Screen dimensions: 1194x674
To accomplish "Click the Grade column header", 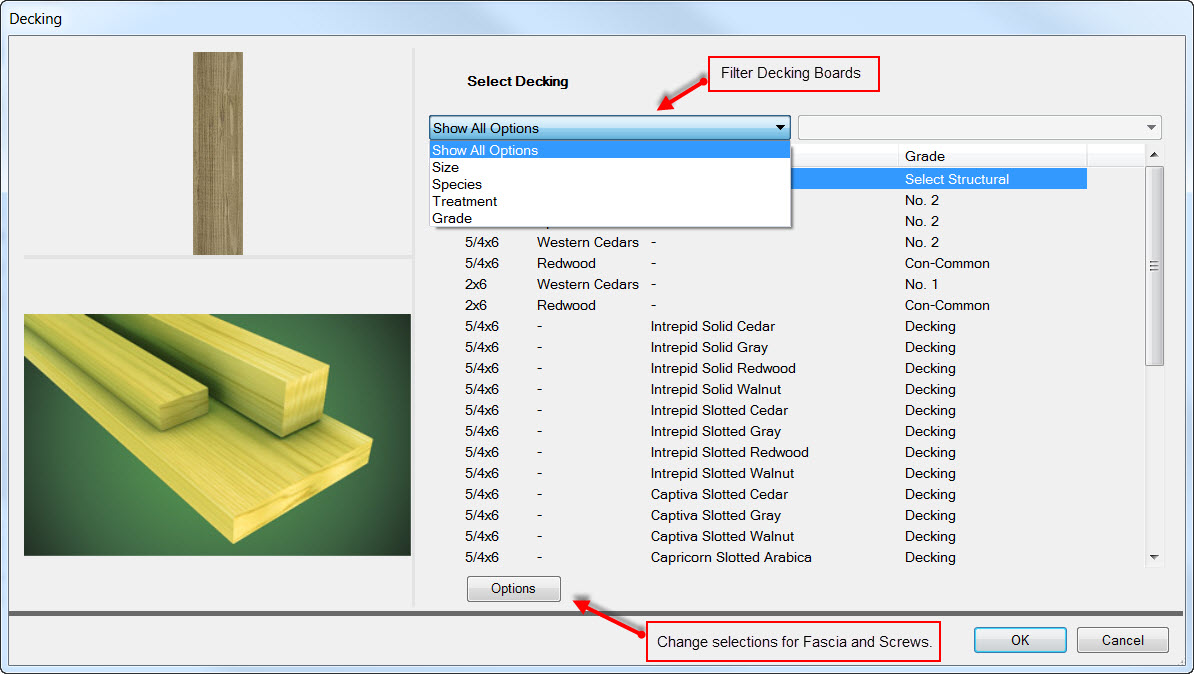I will pyautogui.click(x=992, y=156).
